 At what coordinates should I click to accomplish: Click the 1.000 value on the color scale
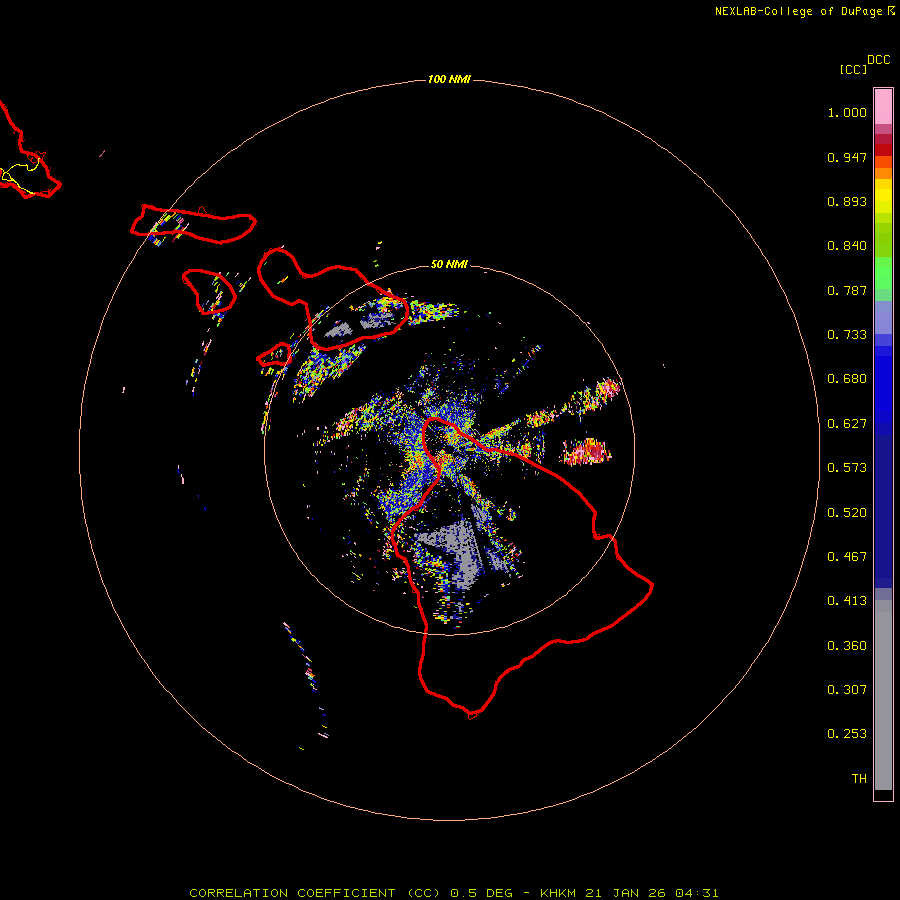(847, 112)
